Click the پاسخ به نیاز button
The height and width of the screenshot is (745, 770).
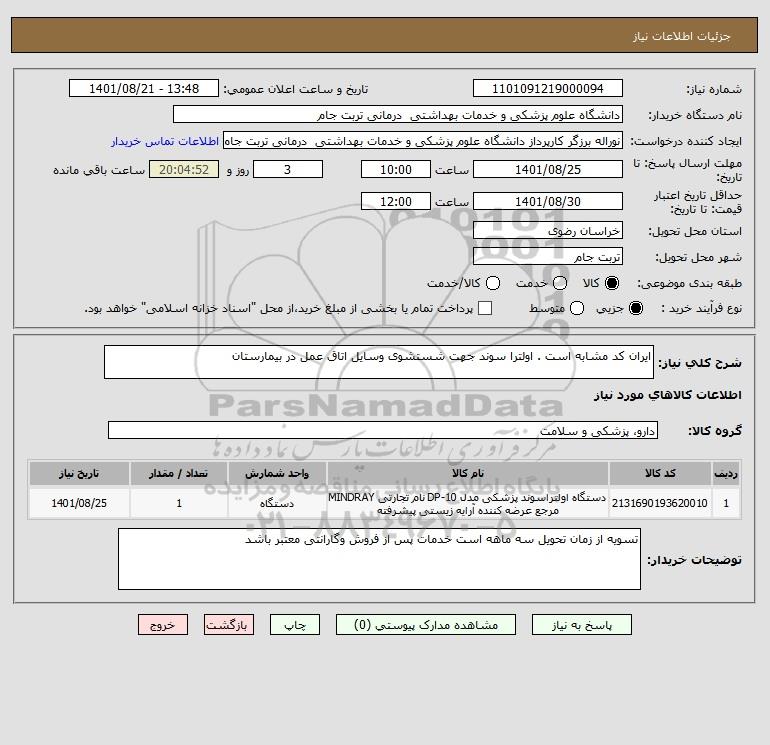(x=582, y=625)
